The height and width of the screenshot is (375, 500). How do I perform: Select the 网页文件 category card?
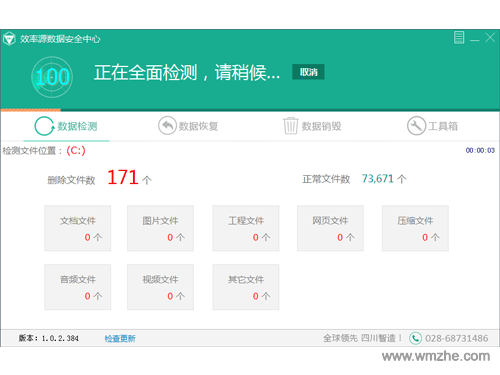point(330,228)
